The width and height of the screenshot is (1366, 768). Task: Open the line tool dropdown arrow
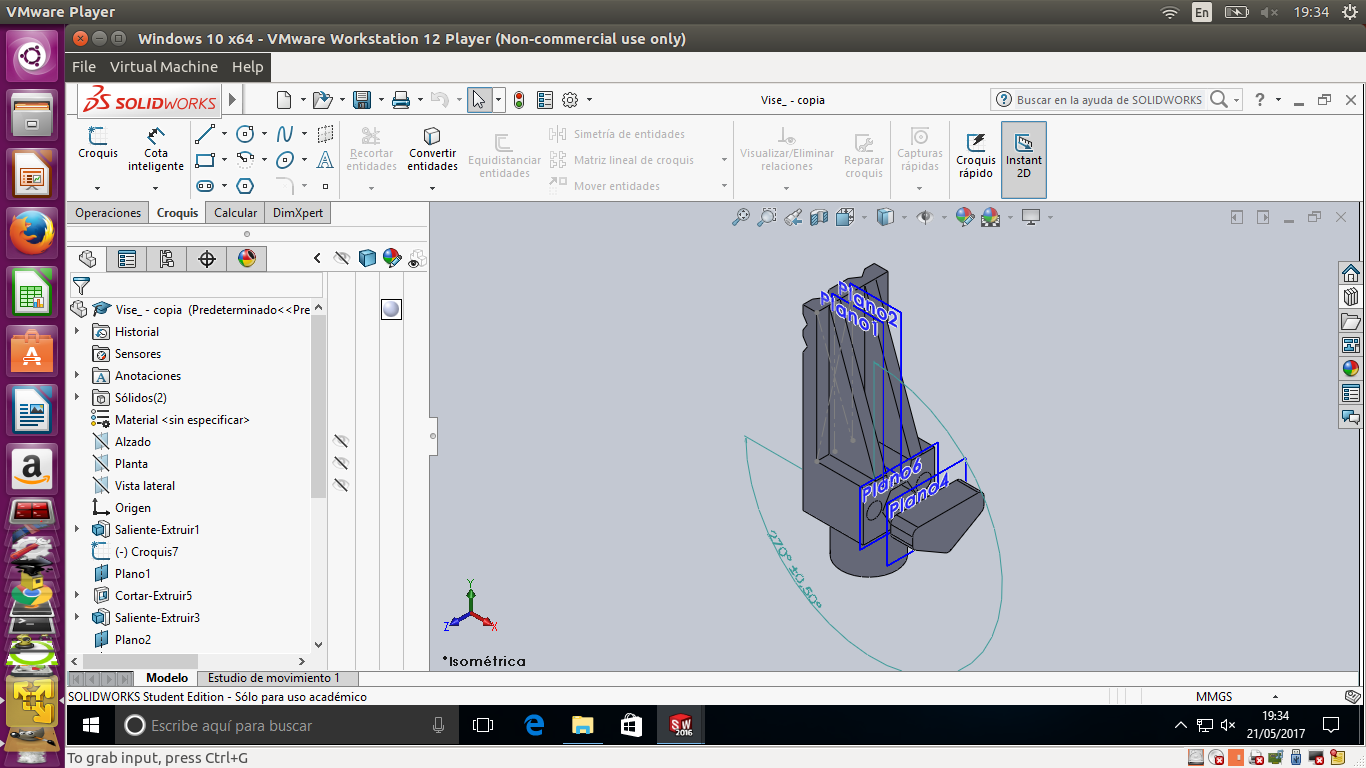224,134
